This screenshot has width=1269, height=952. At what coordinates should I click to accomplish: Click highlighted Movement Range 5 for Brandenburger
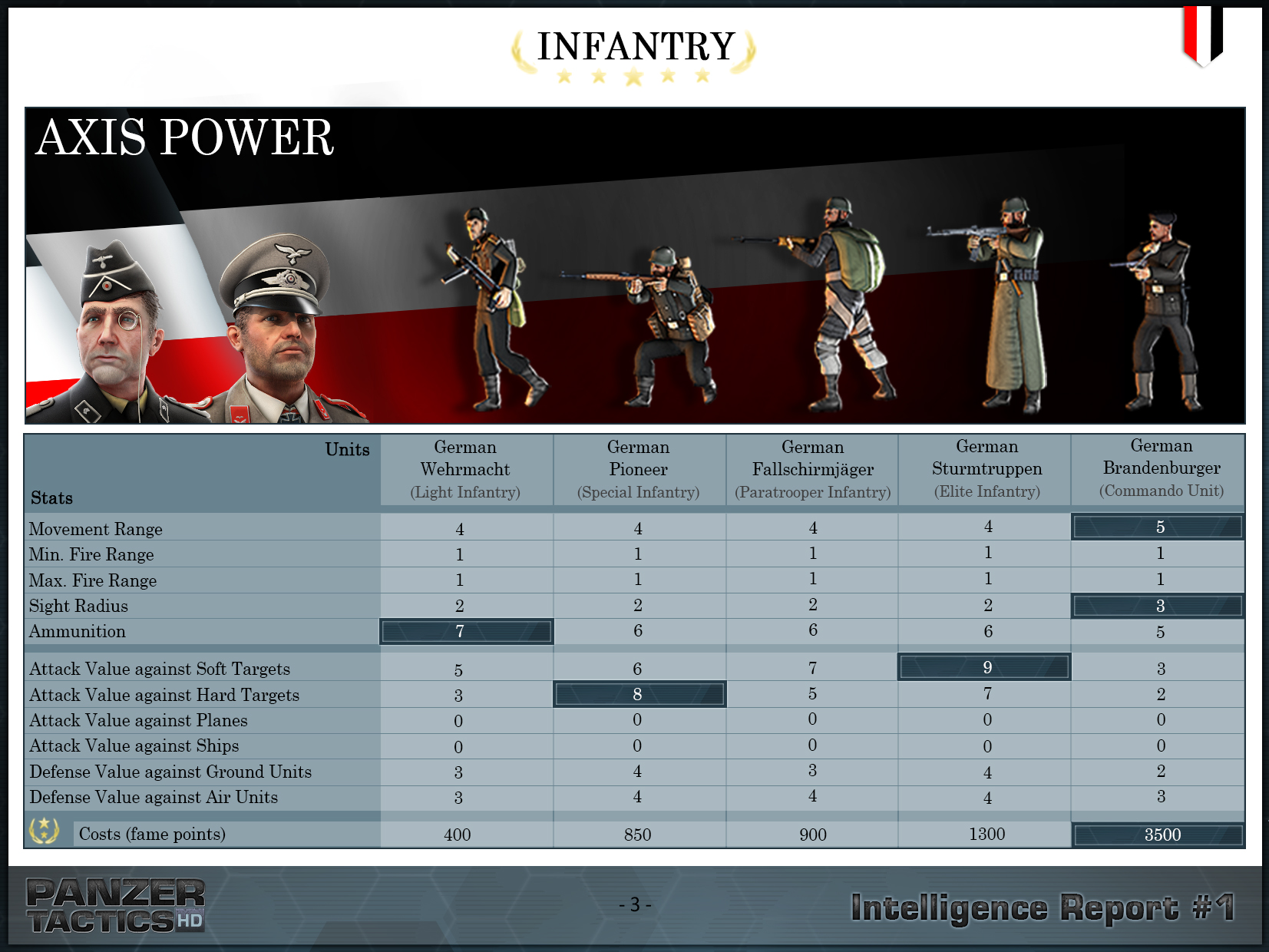pos(1158,527)
